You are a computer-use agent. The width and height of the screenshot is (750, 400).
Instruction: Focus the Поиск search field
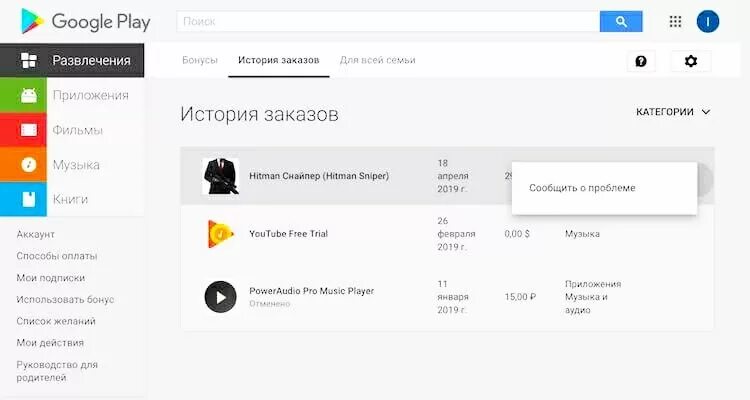pyautogui.click(x=388, y=22)
